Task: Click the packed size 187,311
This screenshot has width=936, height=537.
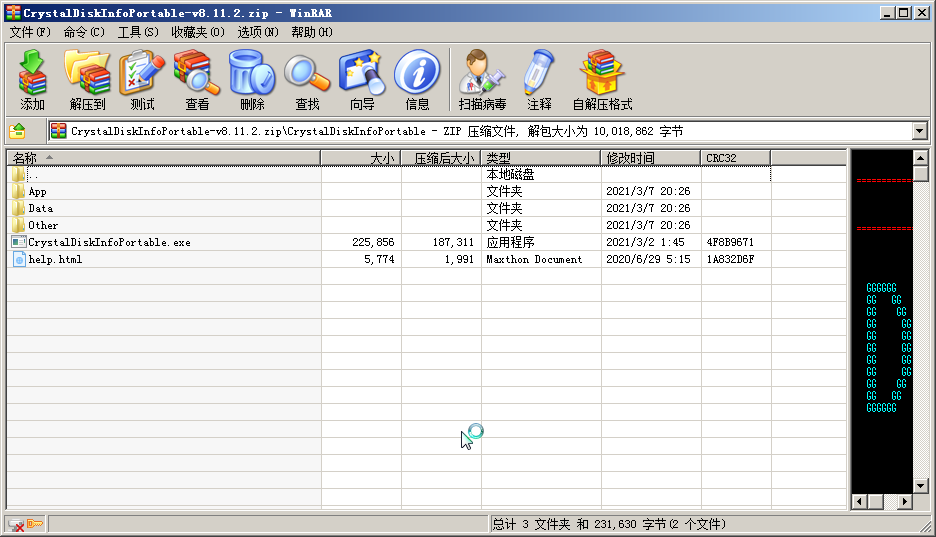Action: tap(453, 242)
